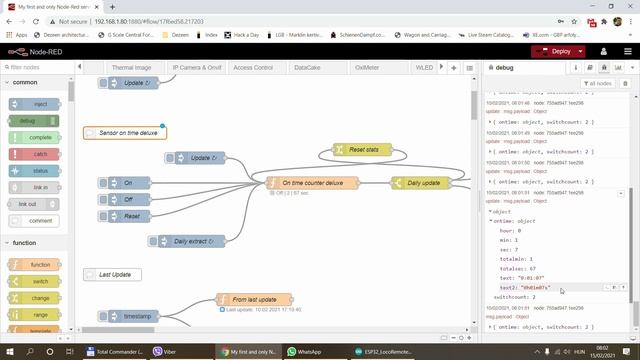This screenshot has height=360, width=640.
Task: Open the Hack a Day bookmark
Action: tap(242, 35)
